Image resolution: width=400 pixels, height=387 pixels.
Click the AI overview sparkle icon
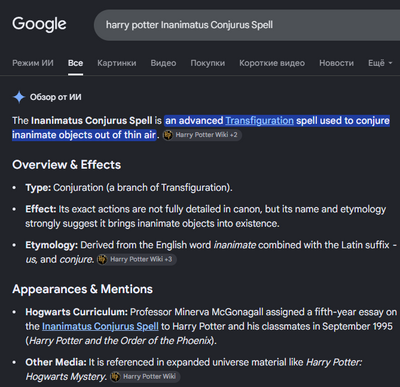tap(19, 97)
